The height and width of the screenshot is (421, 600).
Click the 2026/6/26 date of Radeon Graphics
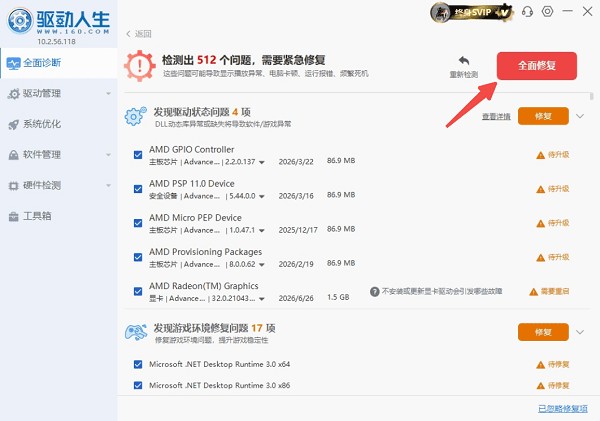click(296, 299)
